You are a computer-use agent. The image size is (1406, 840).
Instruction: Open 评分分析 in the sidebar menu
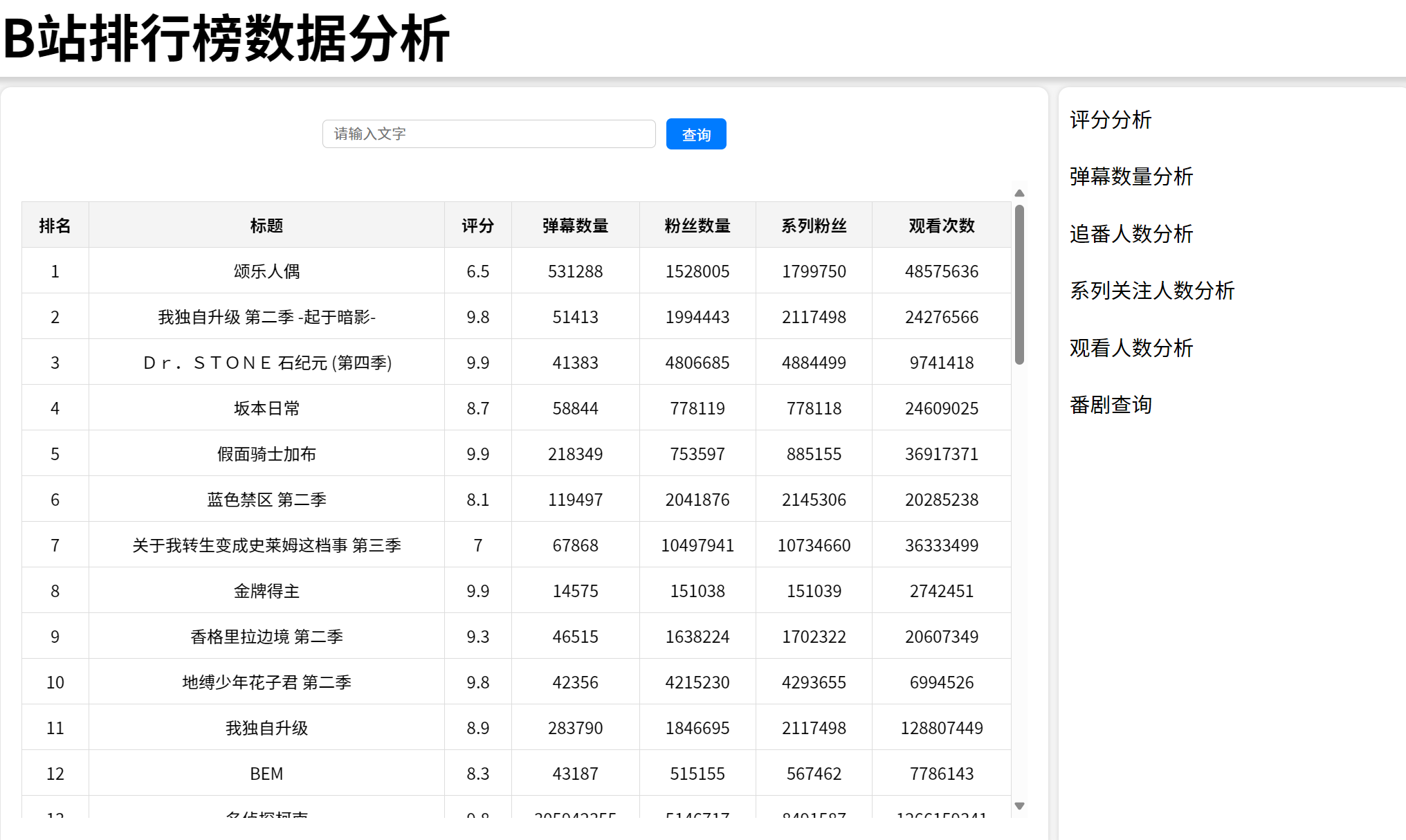(1111, 120)
